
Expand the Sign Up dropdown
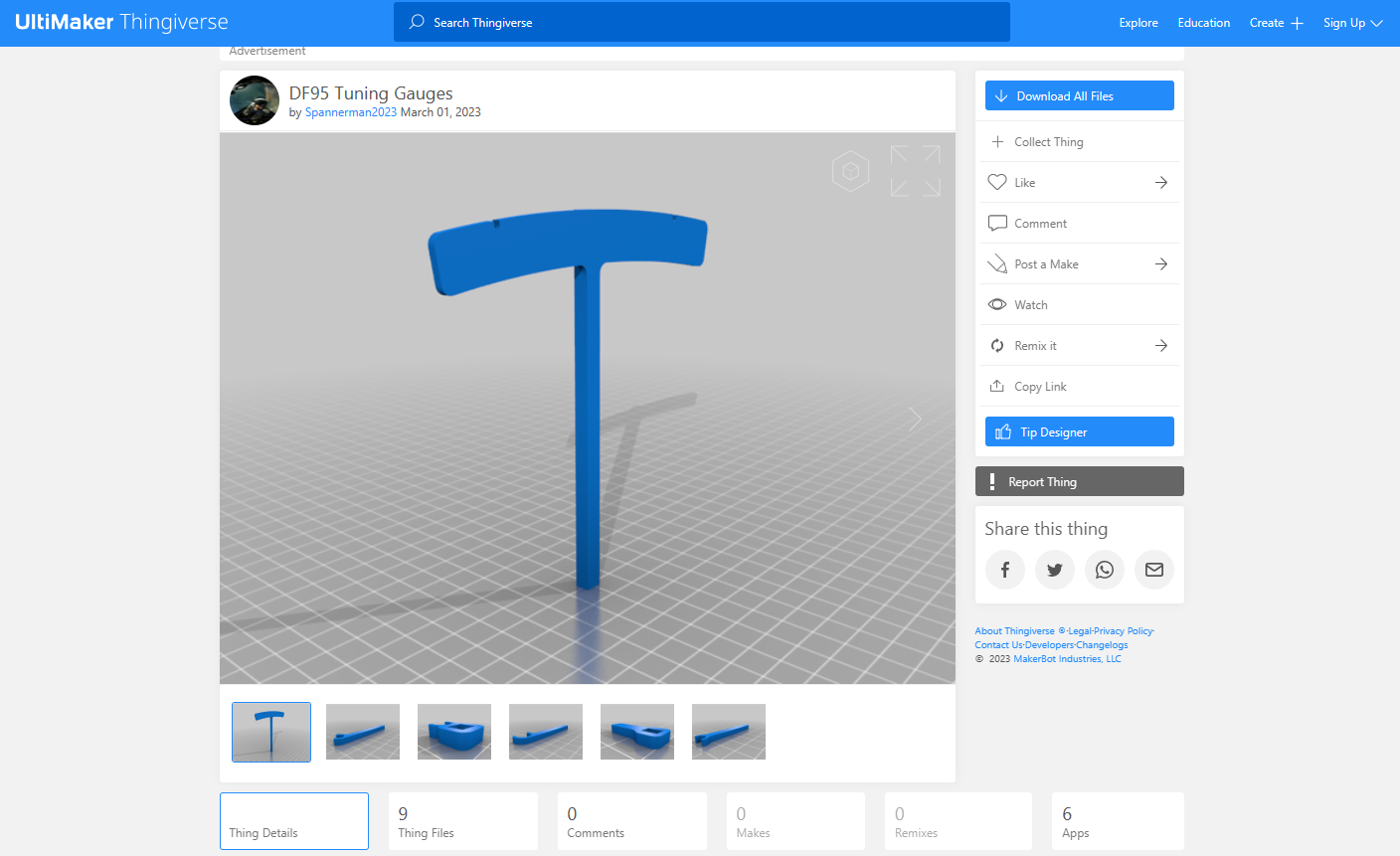1352,23
